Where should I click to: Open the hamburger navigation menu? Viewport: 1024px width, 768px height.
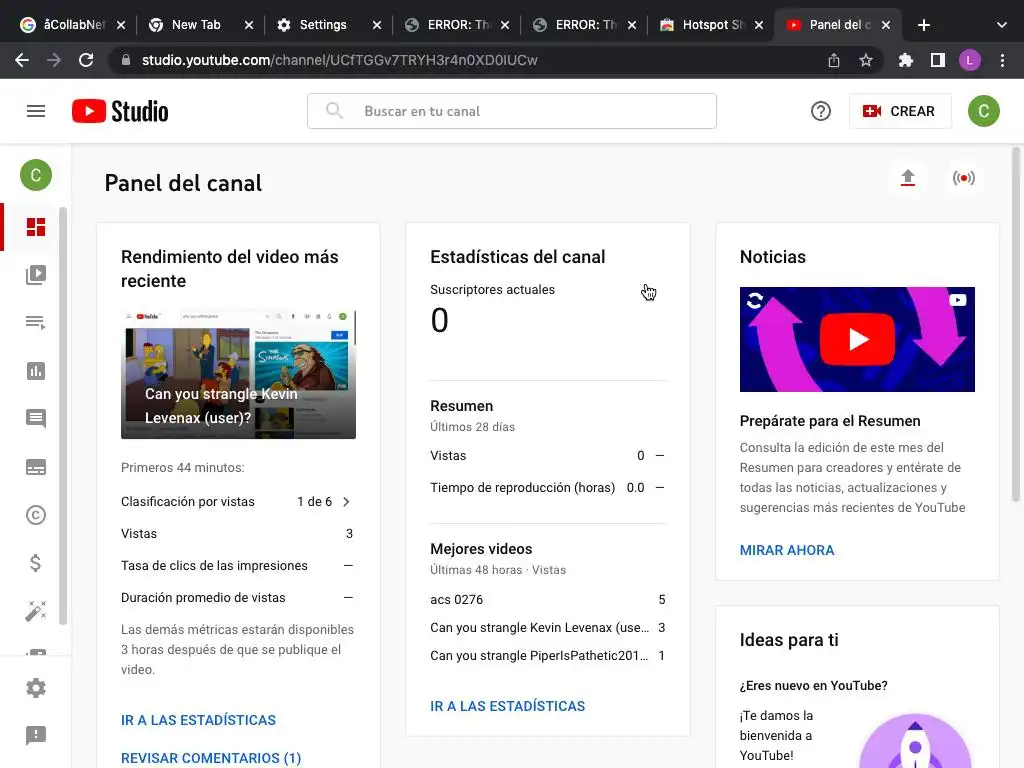point(36,112)
